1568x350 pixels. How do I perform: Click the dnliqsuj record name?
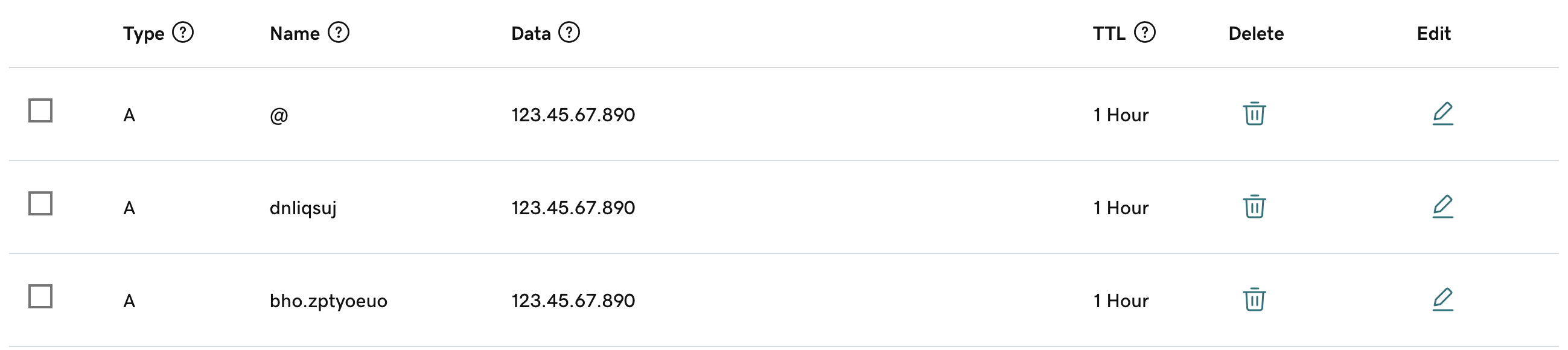pos(302,208)
